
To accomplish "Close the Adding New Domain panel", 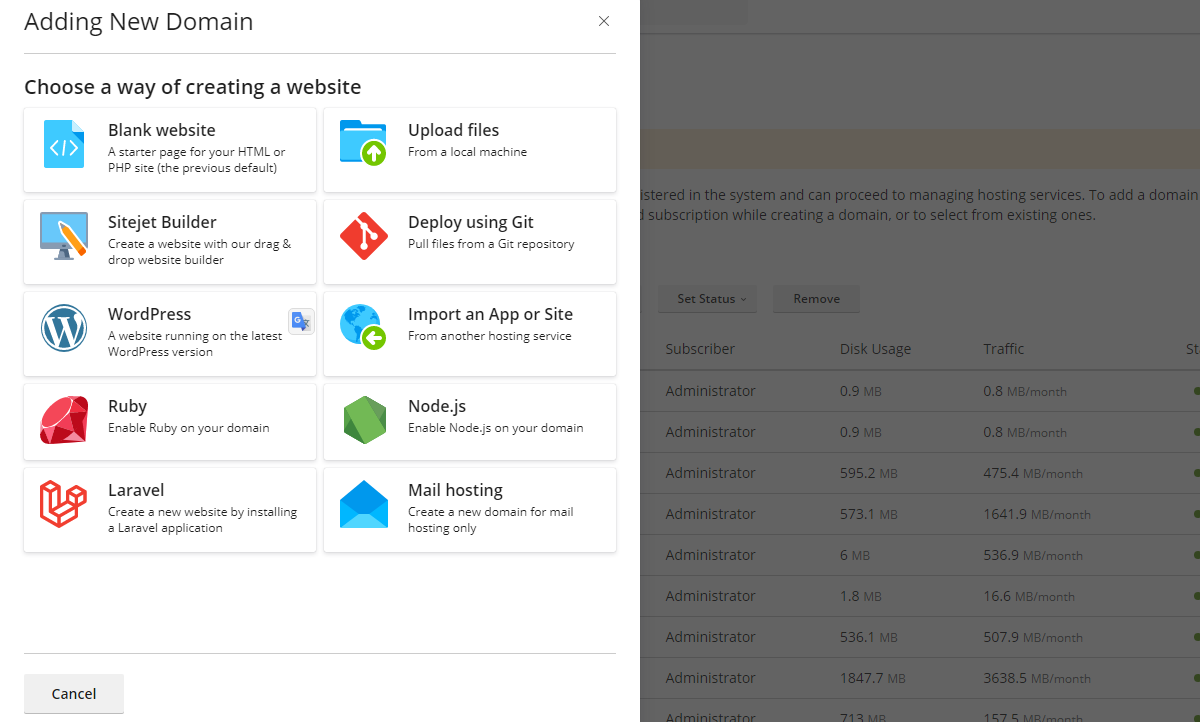I will pos(604,21).
